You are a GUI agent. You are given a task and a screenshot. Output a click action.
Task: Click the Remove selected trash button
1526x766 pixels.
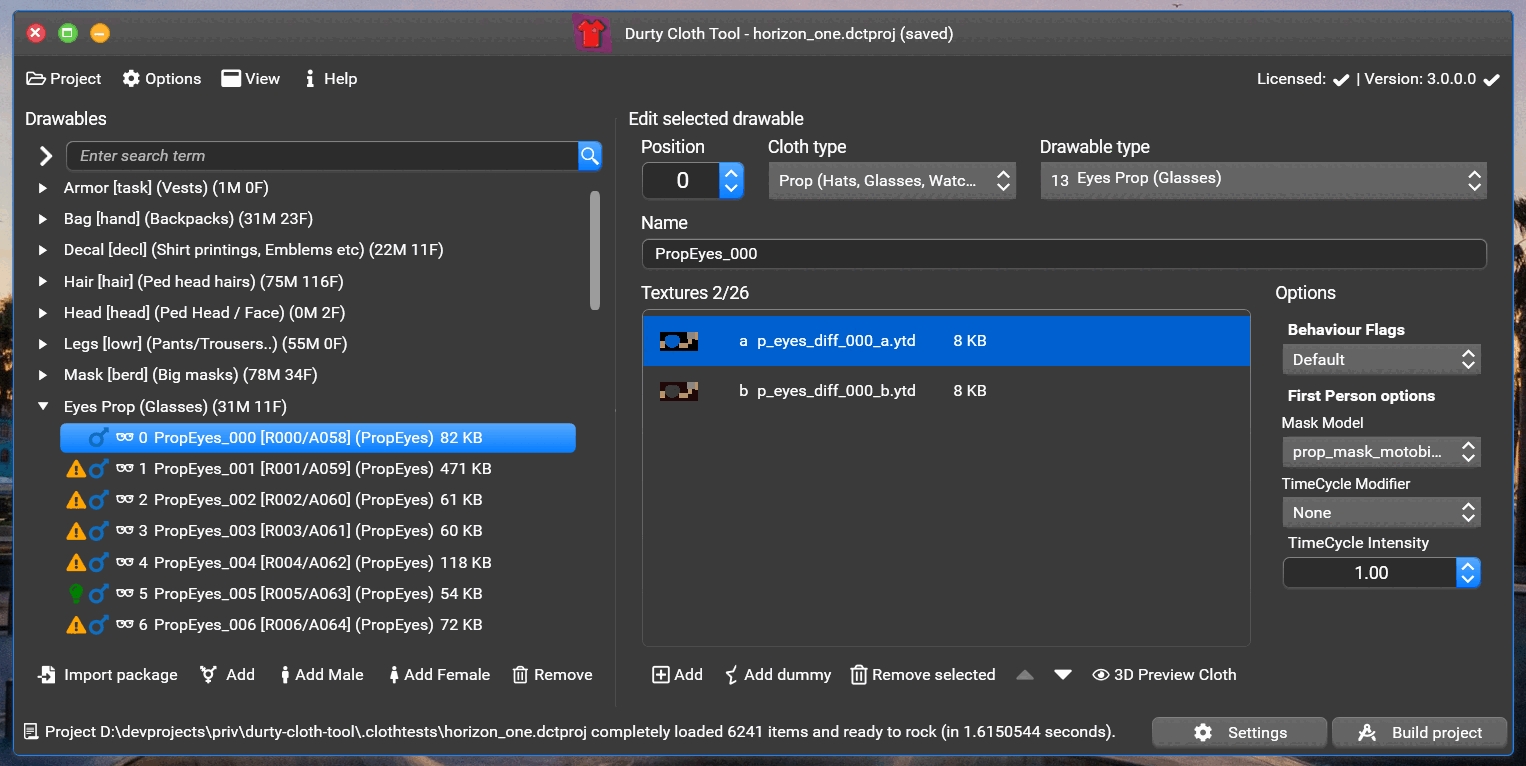(x=858, y=675)
